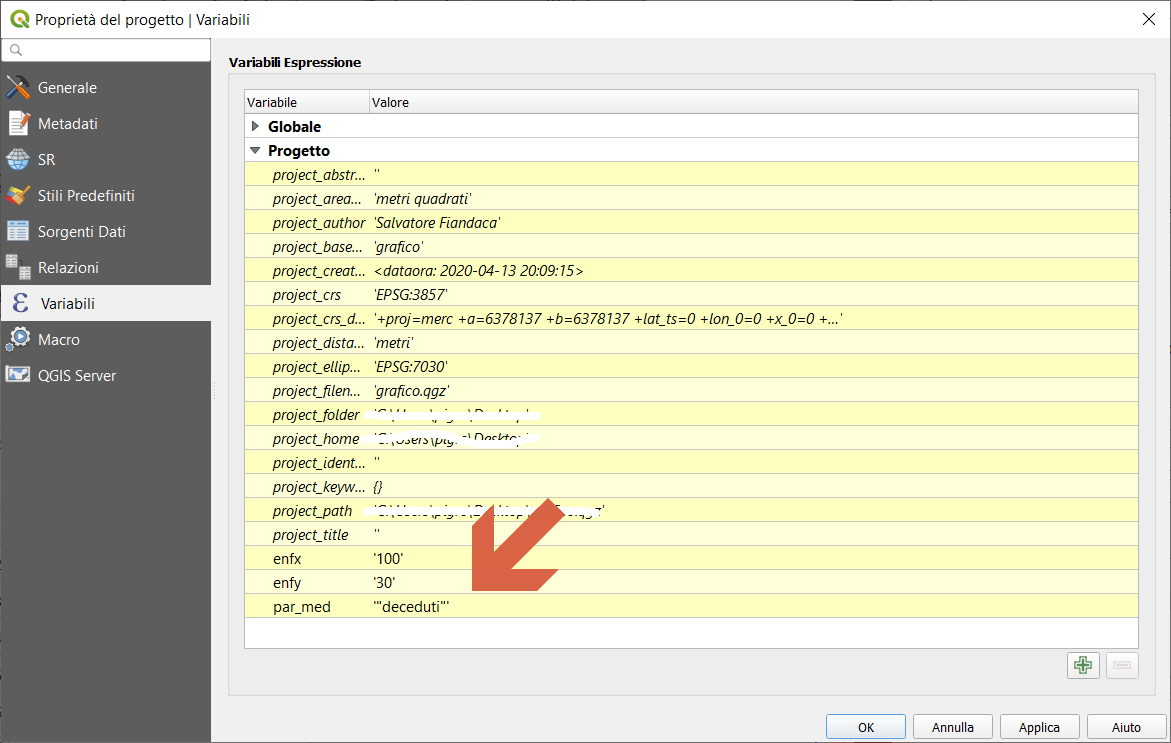Click the QGIS Server icon
Screen dimensions: 1171x743
click(x=18, y=376)
